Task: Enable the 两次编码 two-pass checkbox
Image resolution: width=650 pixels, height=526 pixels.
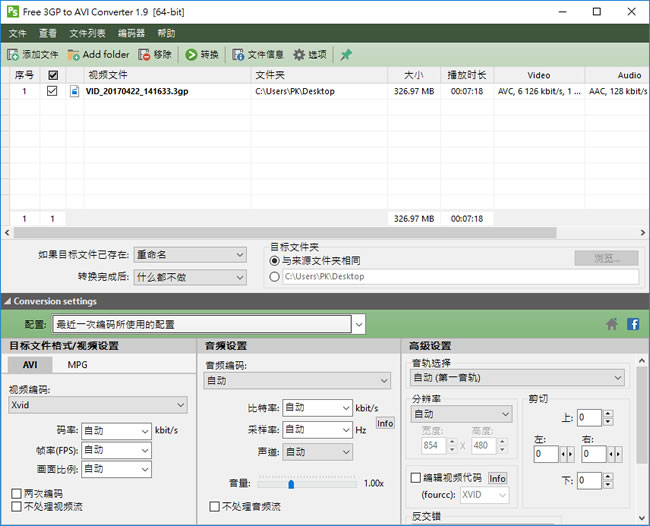Action: pyautogui.click(x=15, y=493)
